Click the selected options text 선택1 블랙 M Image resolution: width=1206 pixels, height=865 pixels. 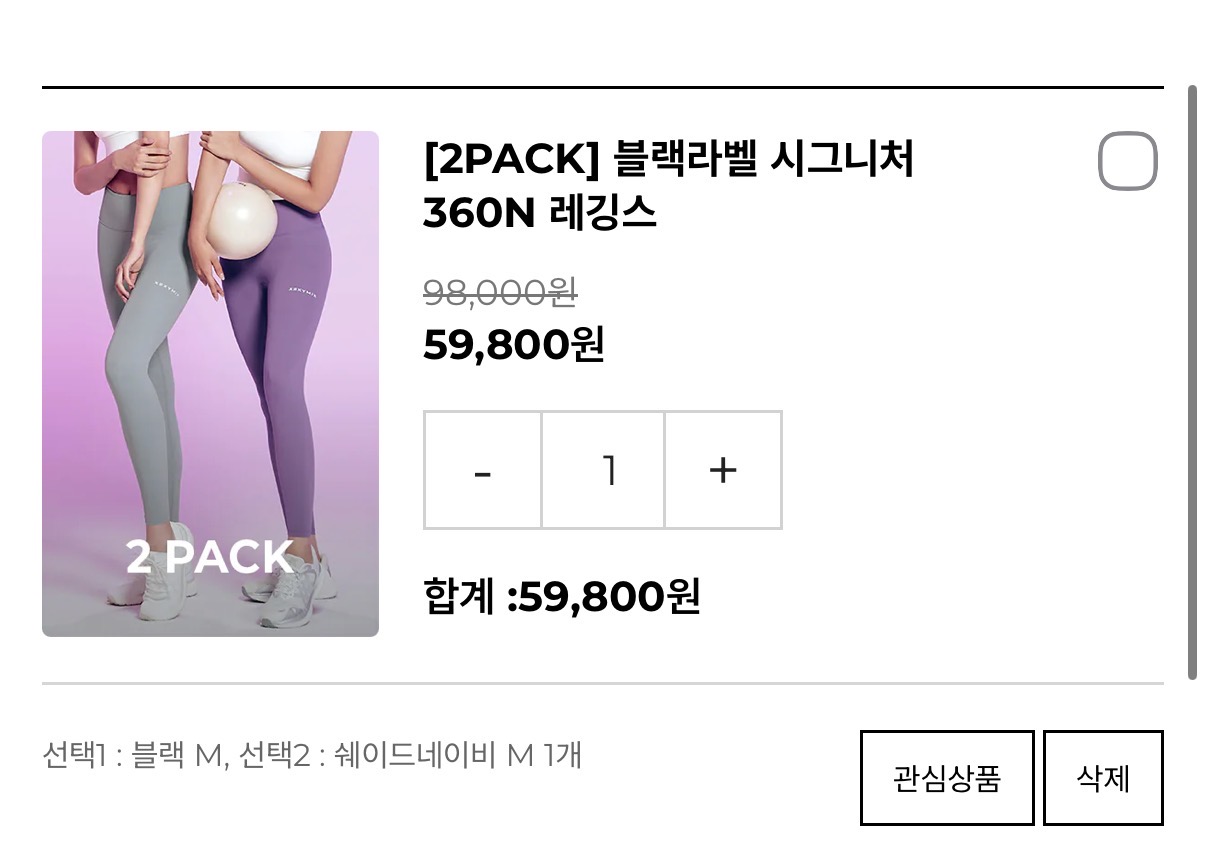pyautogui.click(x=135, y=755)
